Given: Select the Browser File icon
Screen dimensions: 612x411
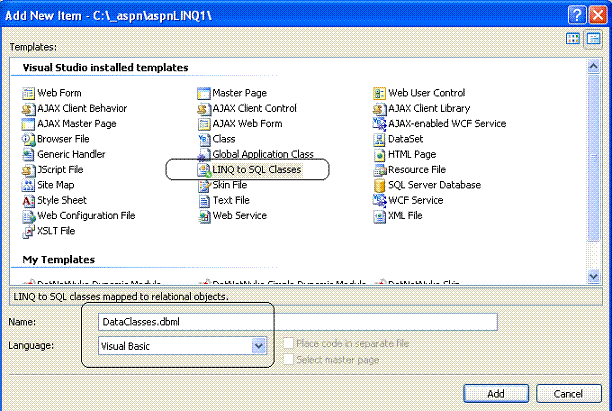Looking at the screenshot, I should click(x=28, y=139).
